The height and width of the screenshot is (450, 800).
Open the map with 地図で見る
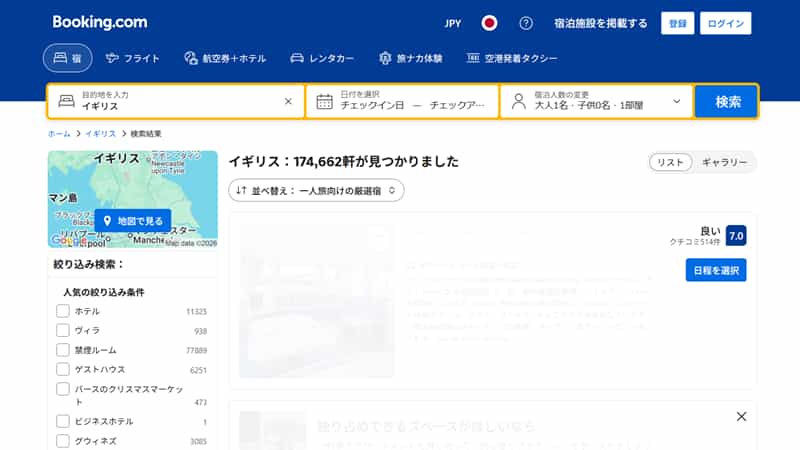[x=133, y=220]
